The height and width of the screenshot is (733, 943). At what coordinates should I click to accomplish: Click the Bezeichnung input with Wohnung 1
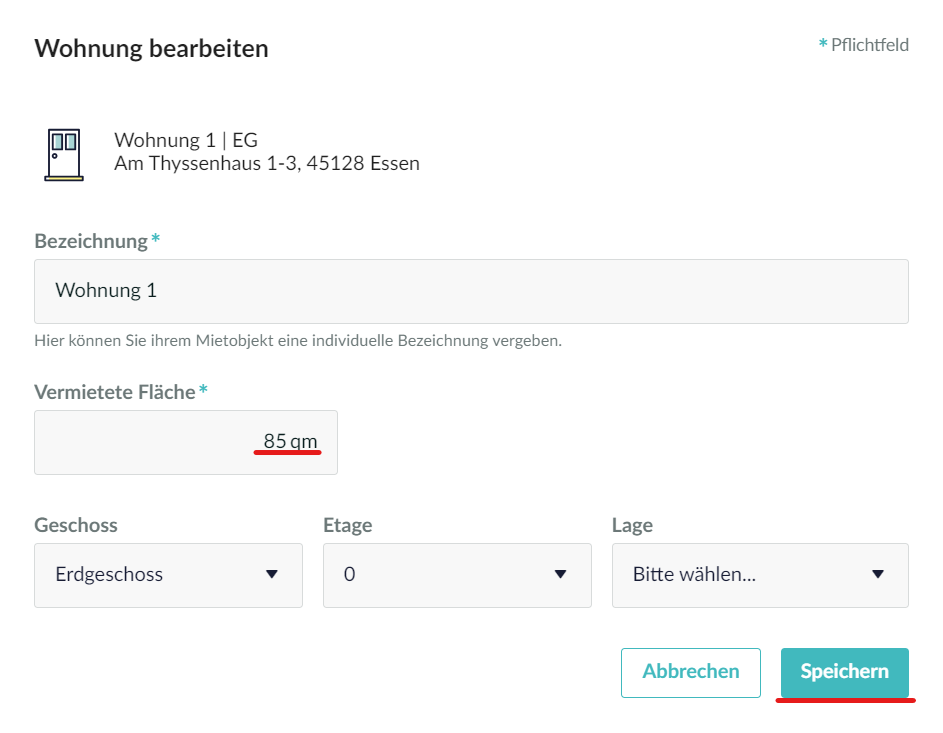tap(472, 291)
